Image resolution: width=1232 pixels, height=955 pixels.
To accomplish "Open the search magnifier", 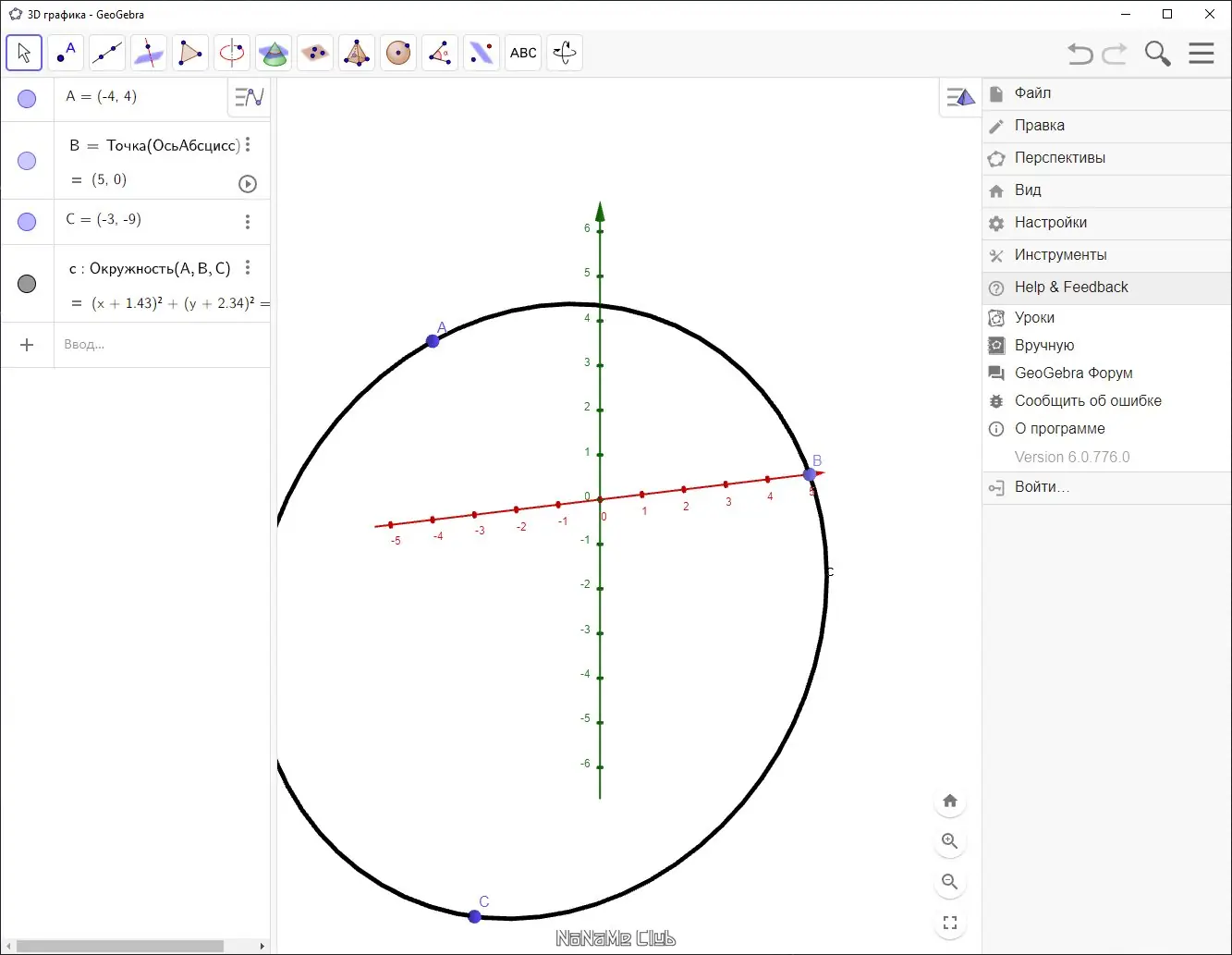I will pyautogui.click(x=1157, y=54).
